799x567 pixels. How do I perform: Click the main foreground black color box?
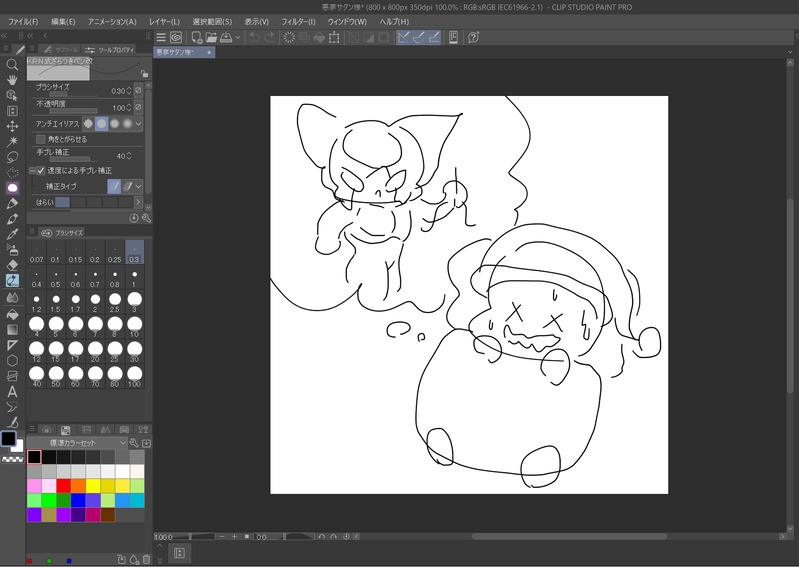coord(9,439)
